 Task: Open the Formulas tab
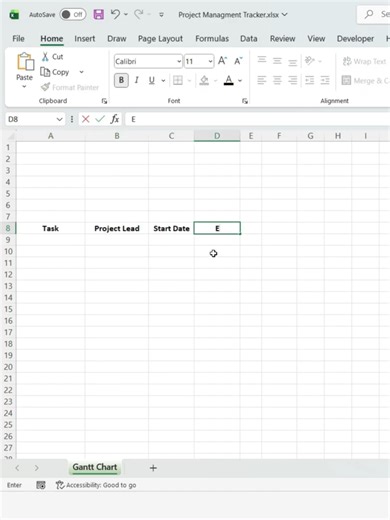(212, 39)
